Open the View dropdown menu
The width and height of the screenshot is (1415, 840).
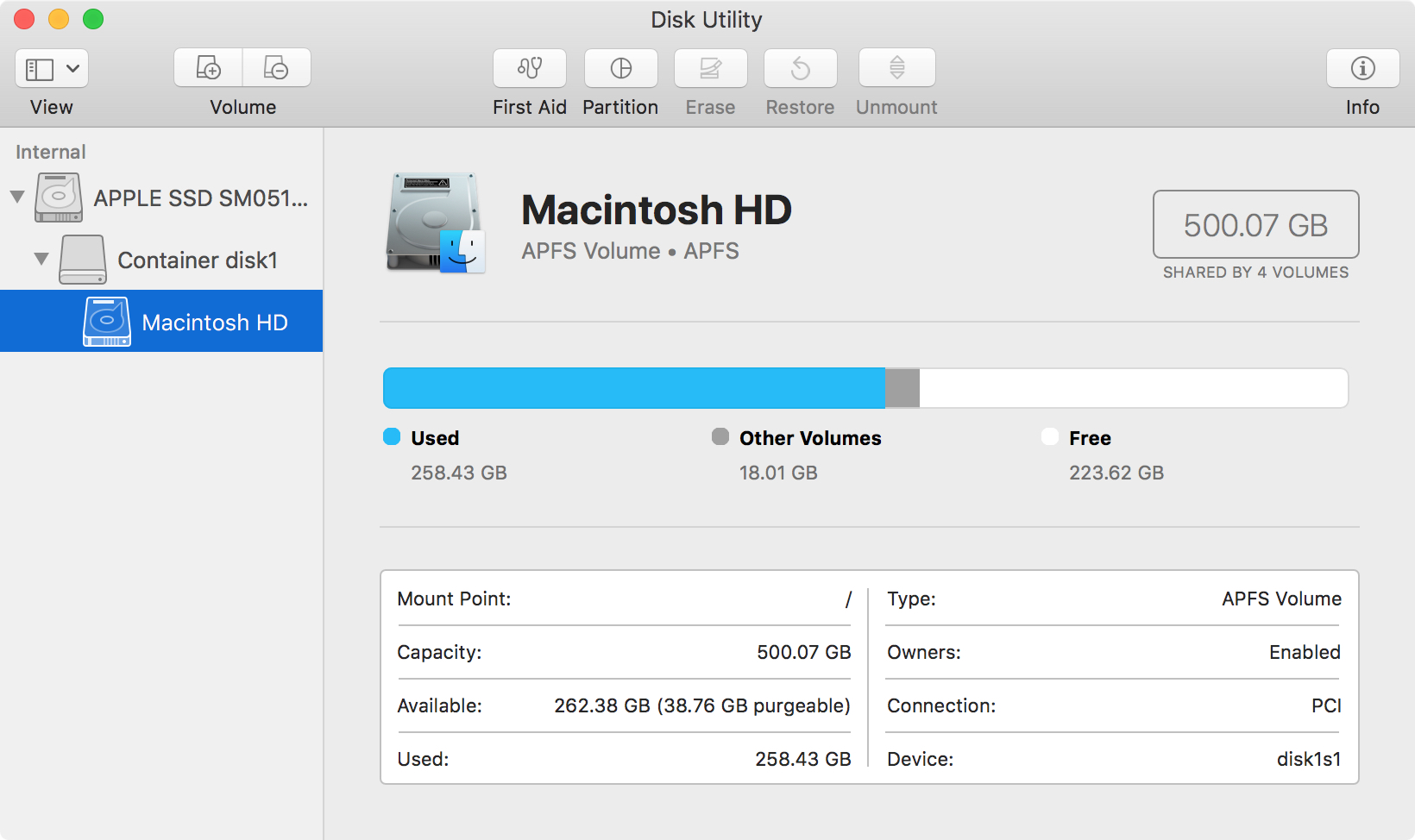point(51,68)
